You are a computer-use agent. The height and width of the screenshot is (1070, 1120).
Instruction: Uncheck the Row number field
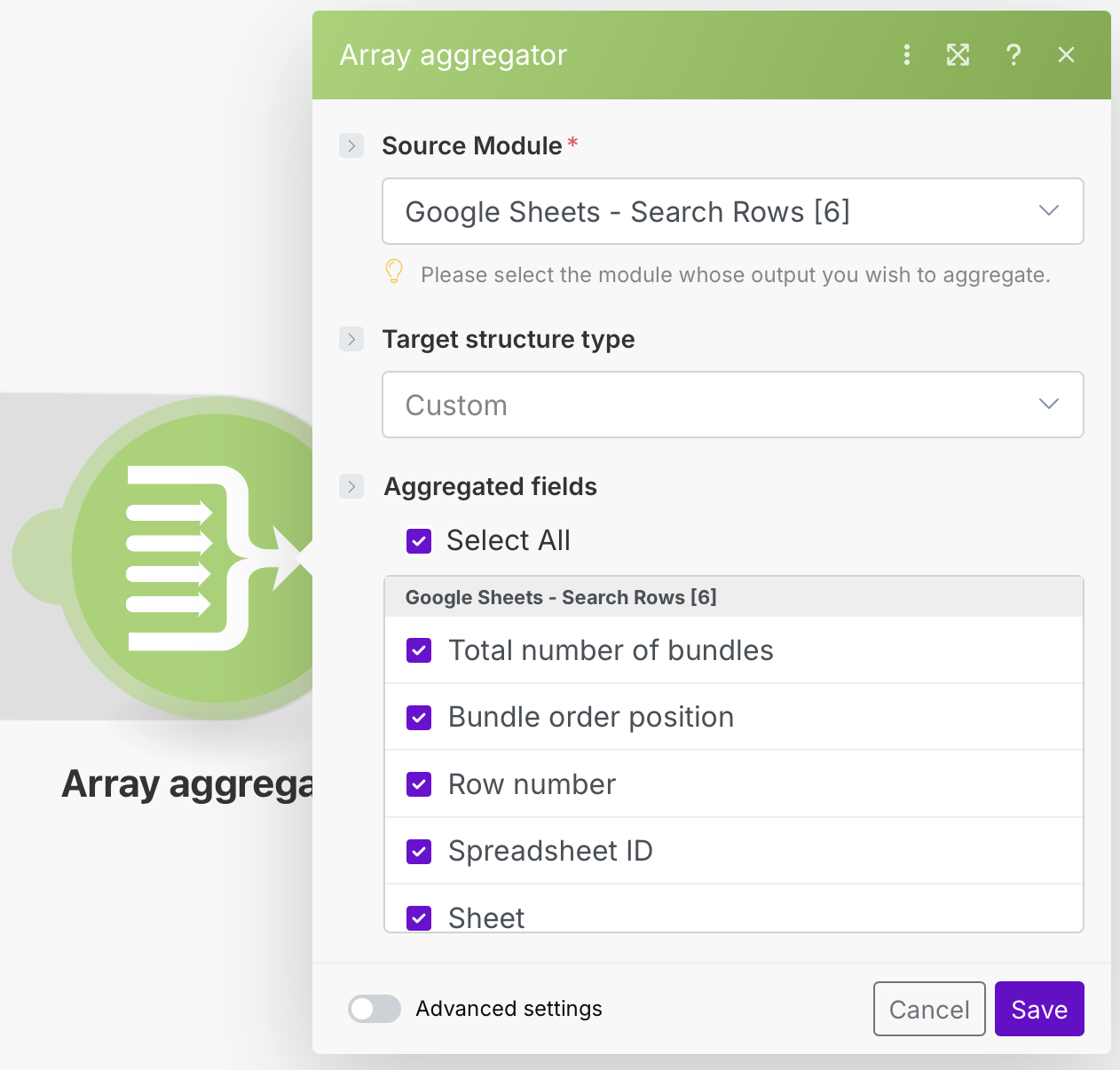[x=419, y=784]
